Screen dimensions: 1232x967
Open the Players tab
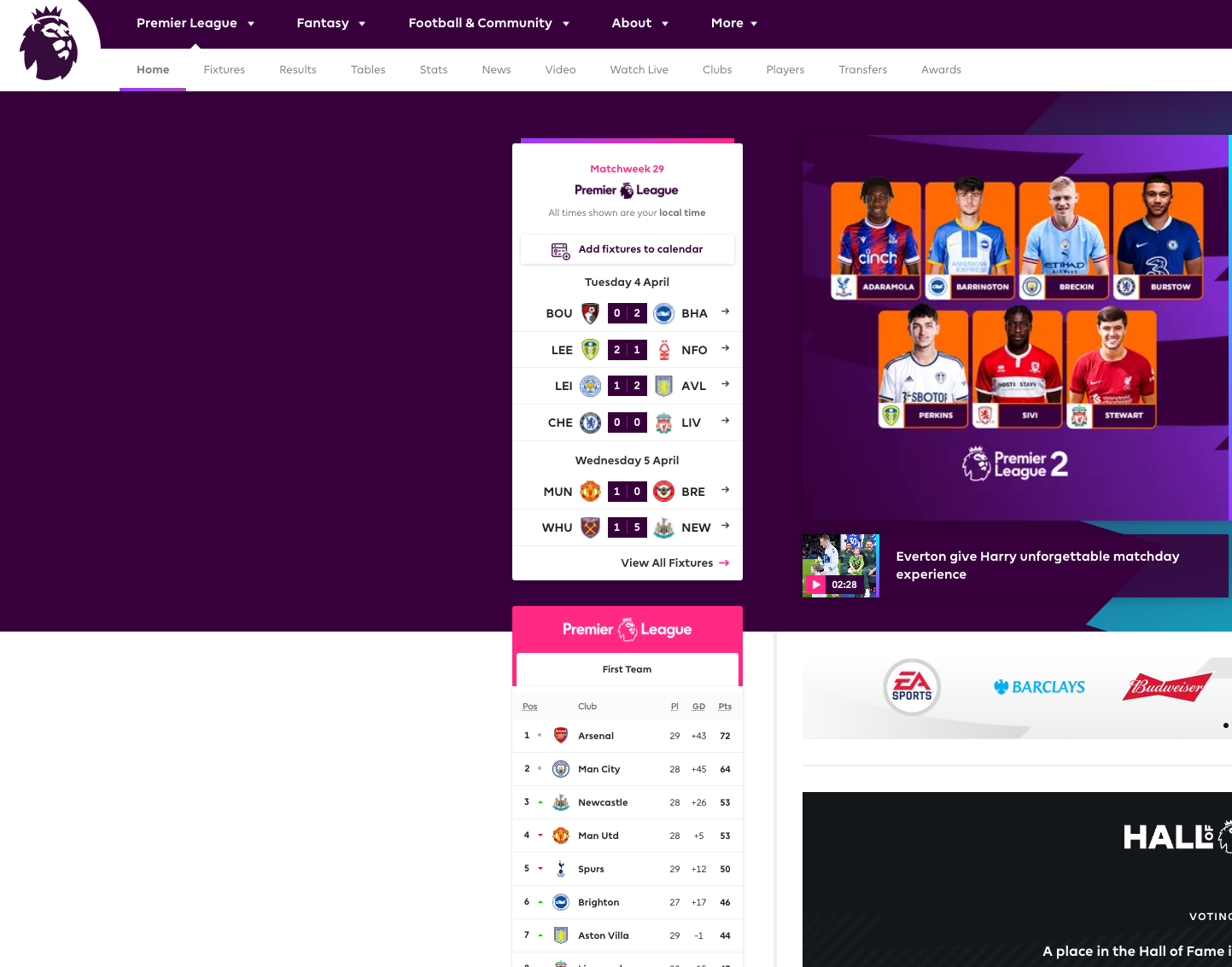(785, 70)
